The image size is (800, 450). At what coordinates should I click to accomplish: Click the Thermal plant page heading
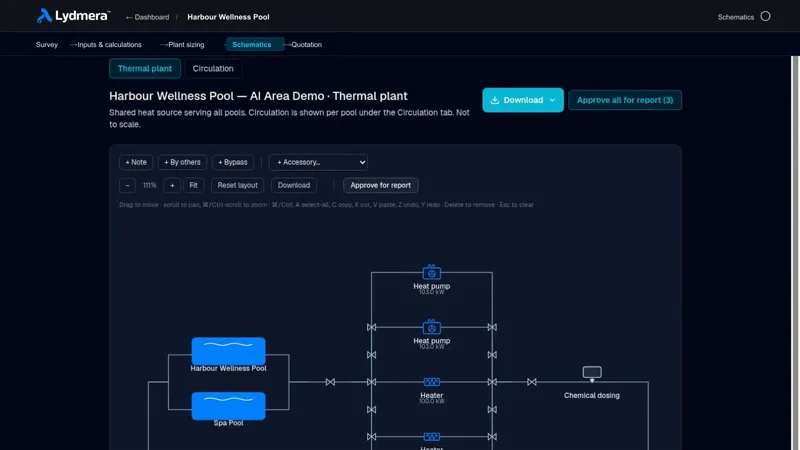(x=258, y=96)
